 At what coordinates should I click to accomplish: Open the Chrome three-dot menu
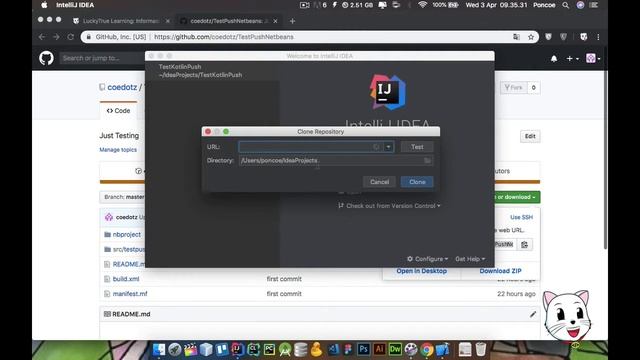coord(598,37)
